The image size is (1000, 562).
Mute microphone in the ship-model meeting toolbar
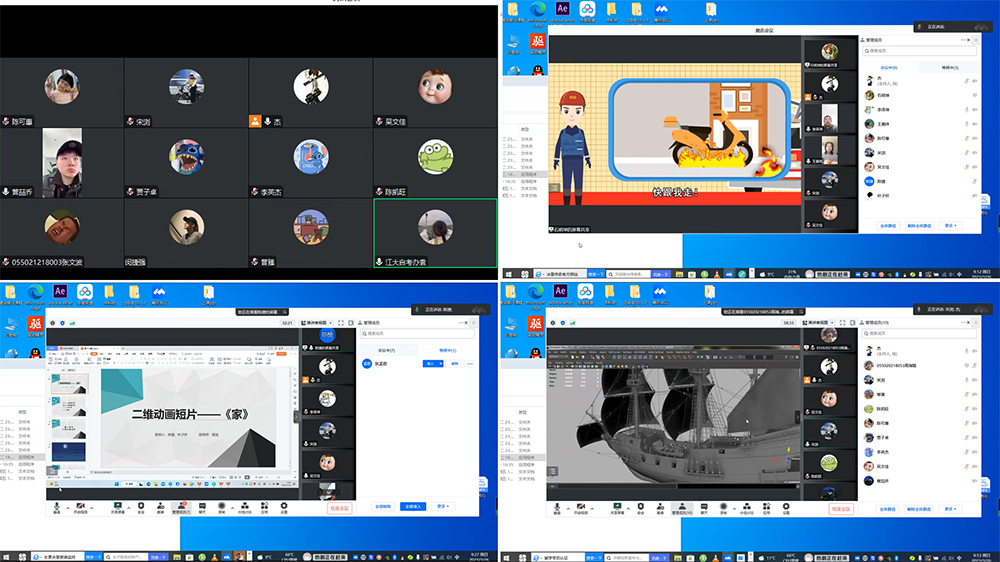[x=557, y=507]
